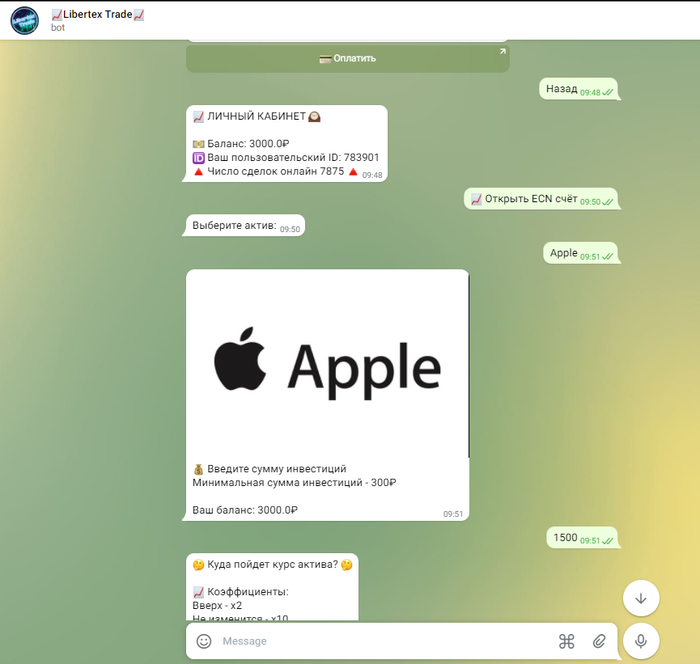Open Libertex Trade chat title
This screenshot has height=664, width=700.
tap(97, 14)
